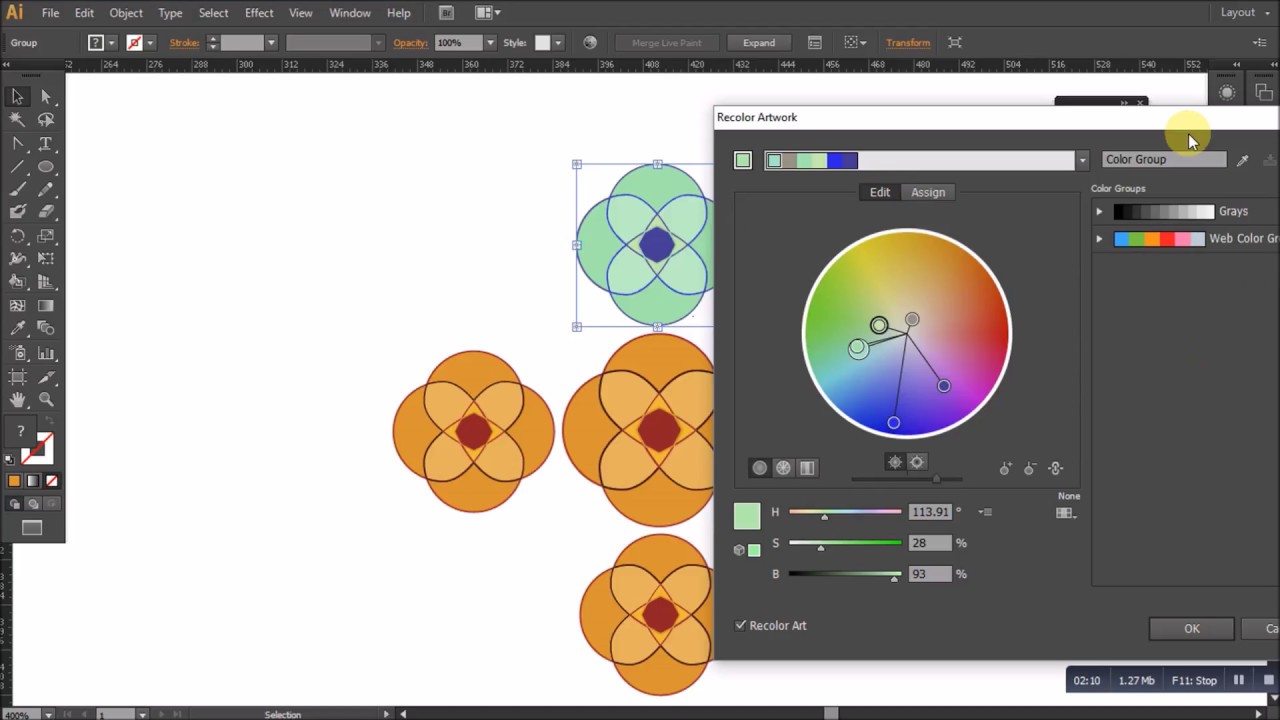Switch to color bars display
1280x720 pixels.
tap(807, 468)
